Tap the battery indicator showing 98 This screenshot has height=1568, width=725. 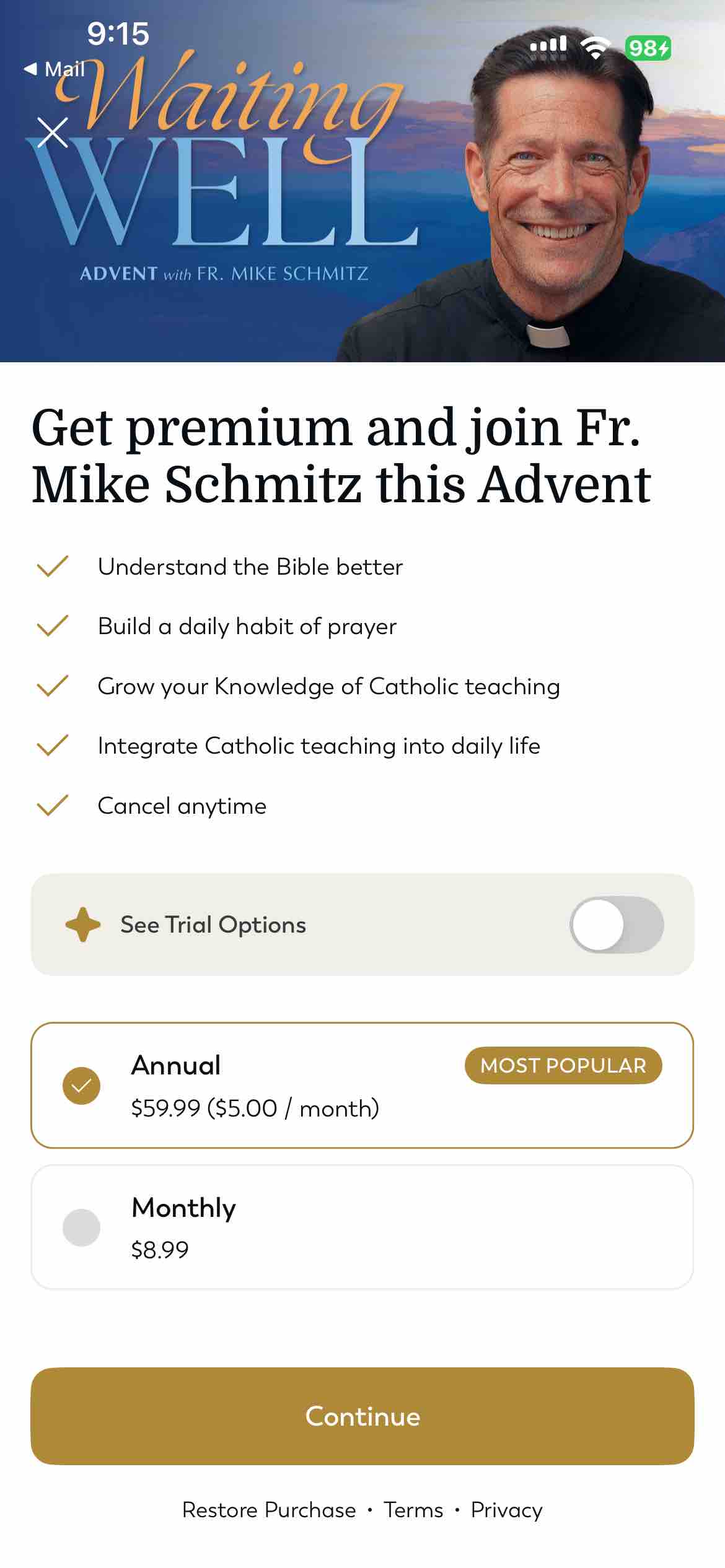(x=646, y=45)
